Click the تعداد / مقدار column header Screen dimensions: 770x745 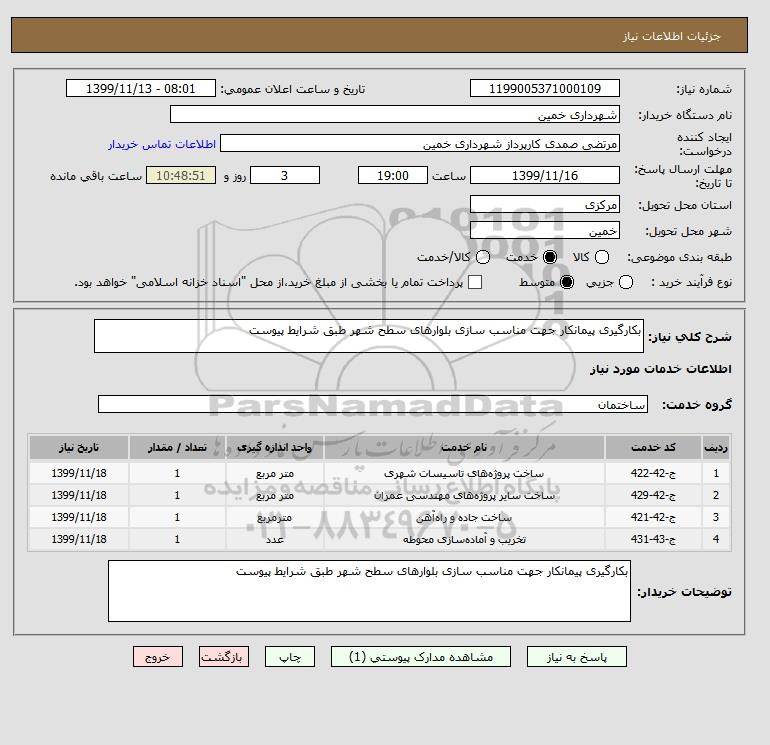tap(177, 447)
